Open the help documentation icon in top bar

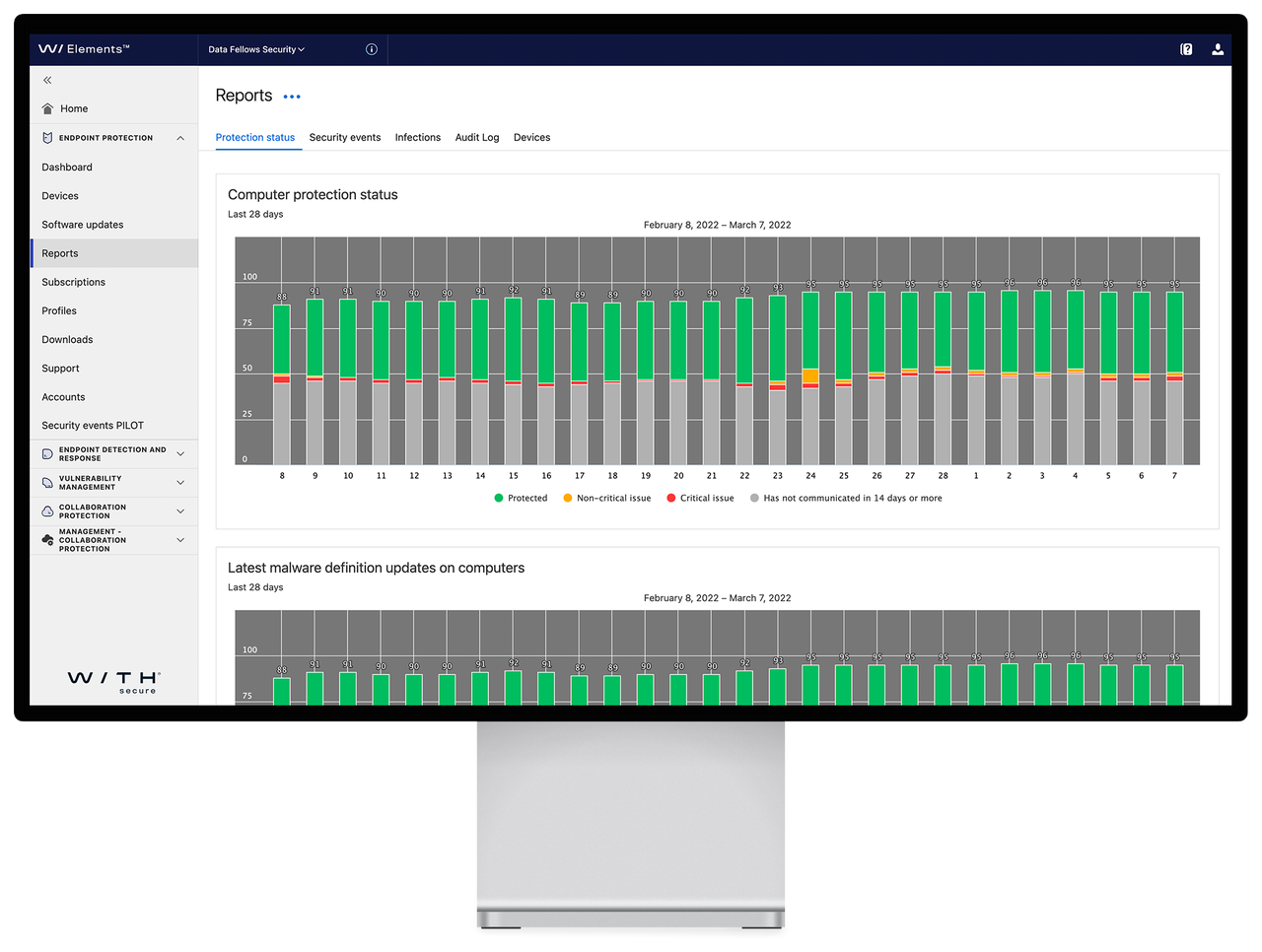tap(1185, 48)
